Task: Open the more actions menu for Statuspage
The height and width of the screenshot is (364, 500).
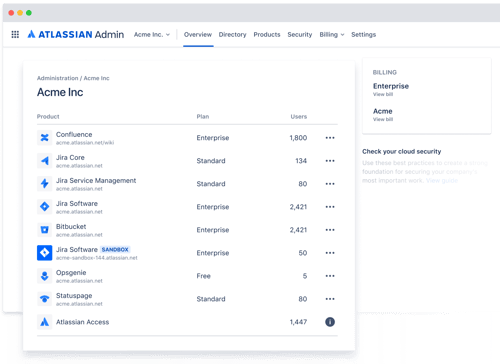Action: point(330,299)
